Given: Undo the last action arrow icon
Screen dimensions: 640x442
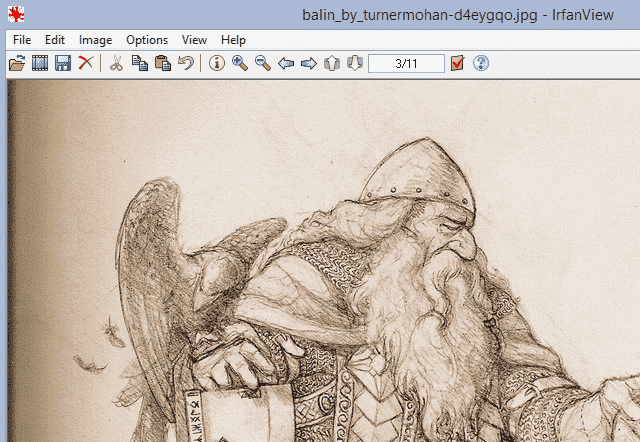Looking at the screenshot, I should point(186,63).
